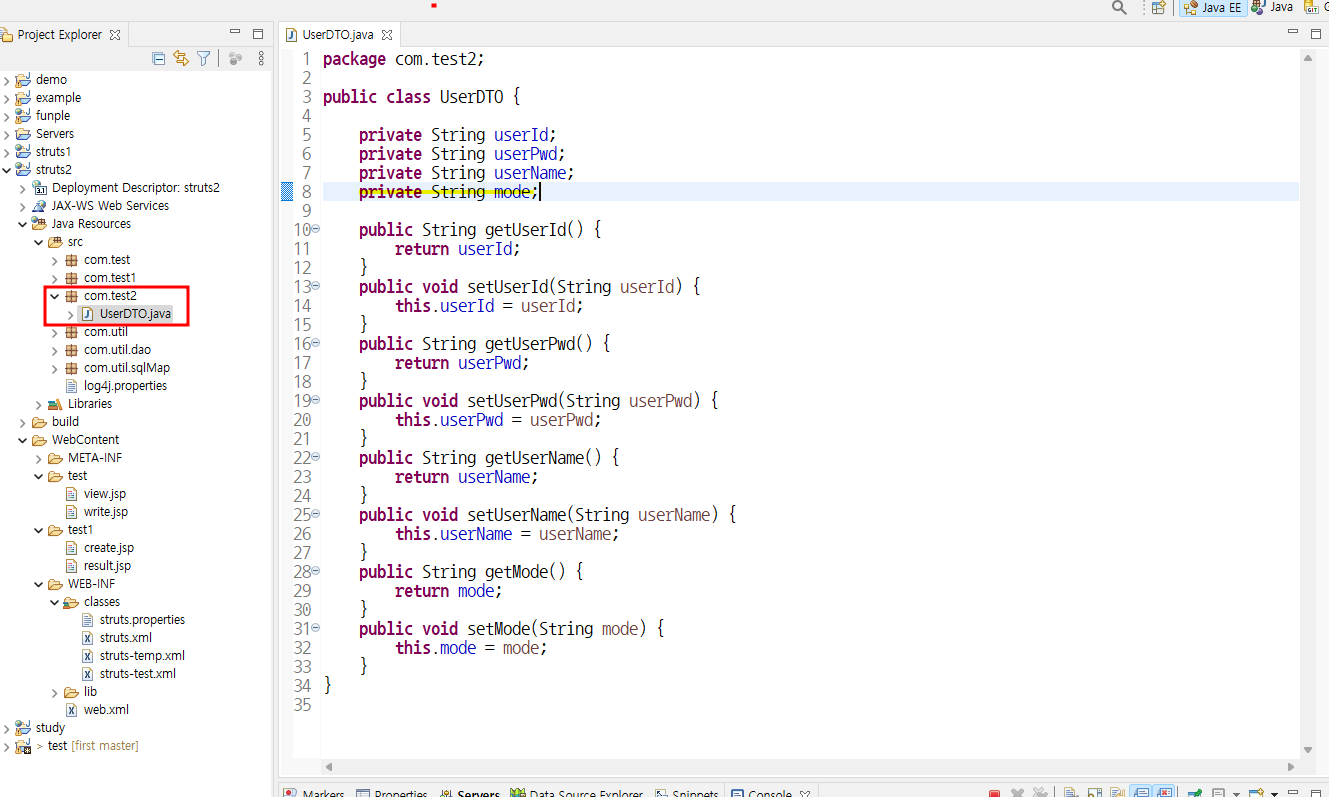Fold the getMode method at line 28
The image size is (1329, 797).
pos(316,571)
